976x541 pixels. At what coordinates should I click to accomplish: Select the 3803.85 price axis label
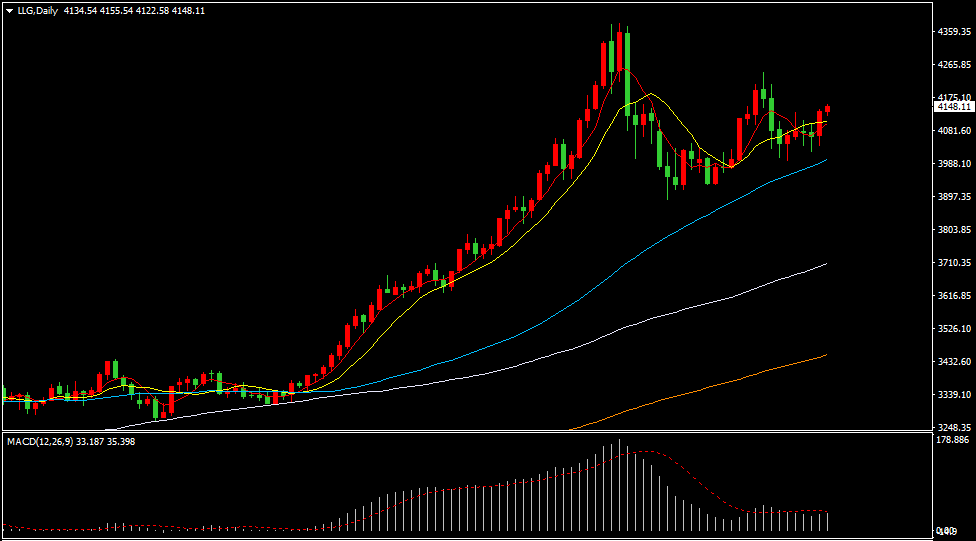point(954,230)
